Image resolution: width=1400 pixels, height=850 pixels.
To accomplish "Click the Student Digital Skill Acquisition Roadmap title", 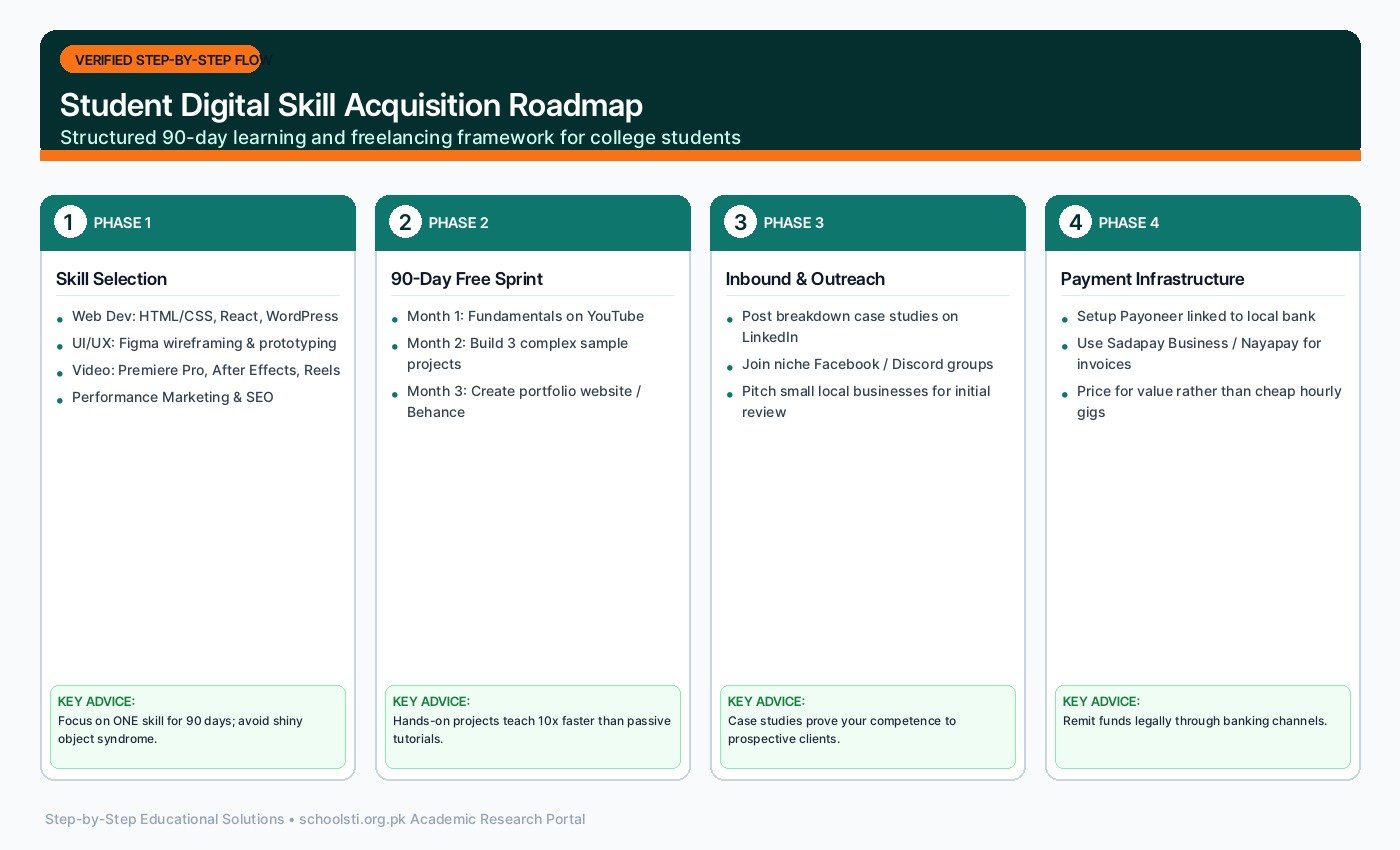I will pyautogui.click(x=351, y=105).
